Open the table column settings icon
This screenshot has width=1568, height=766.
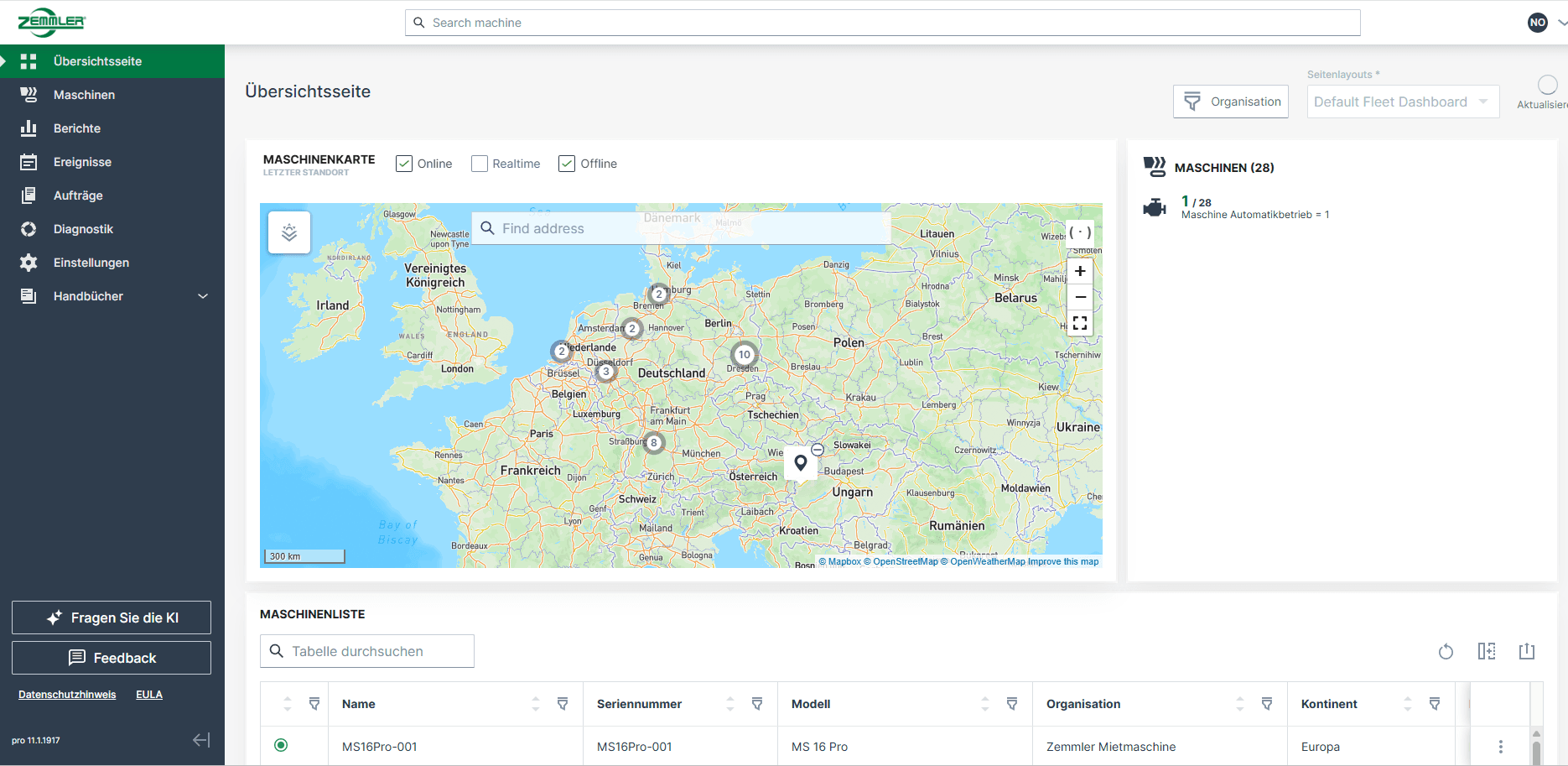(x=1487, y=651)
